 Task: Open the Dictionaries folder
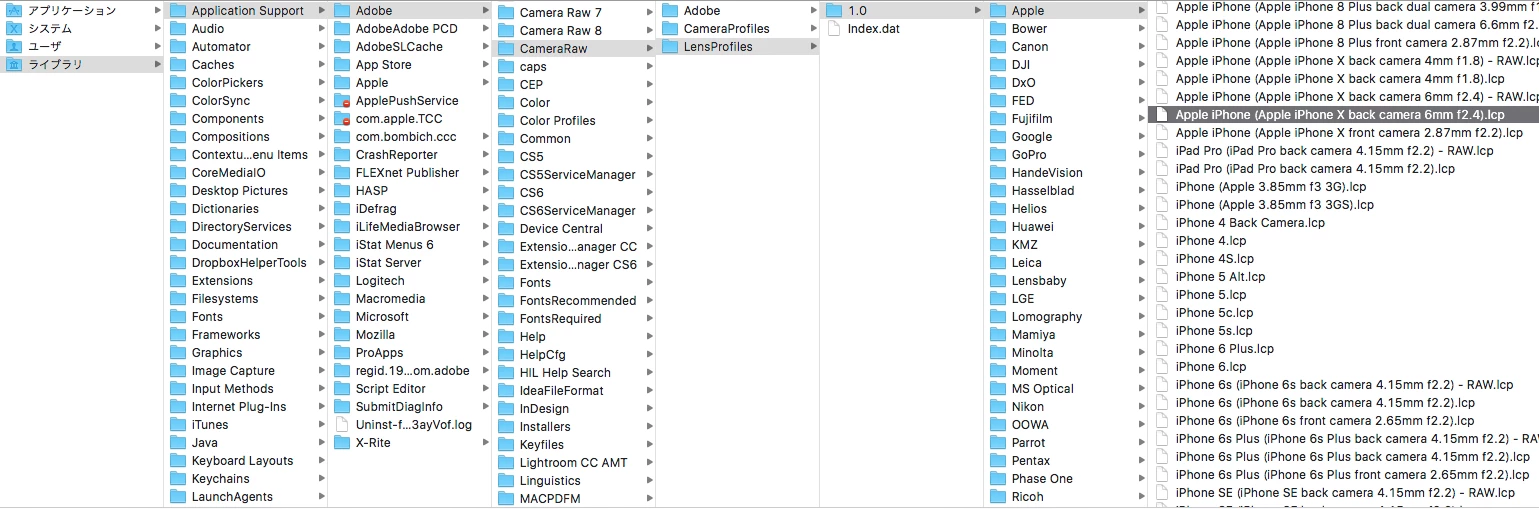coord(246,208)
